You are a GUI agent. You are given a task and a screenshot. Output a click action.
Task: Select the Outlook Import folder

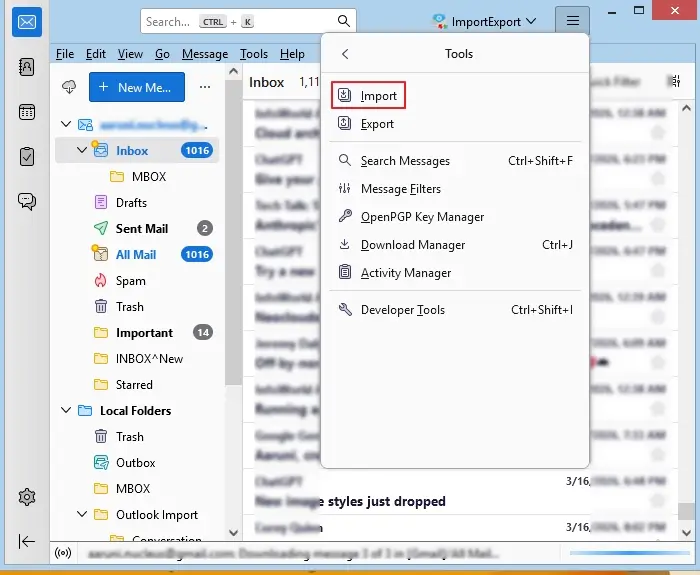137,514
